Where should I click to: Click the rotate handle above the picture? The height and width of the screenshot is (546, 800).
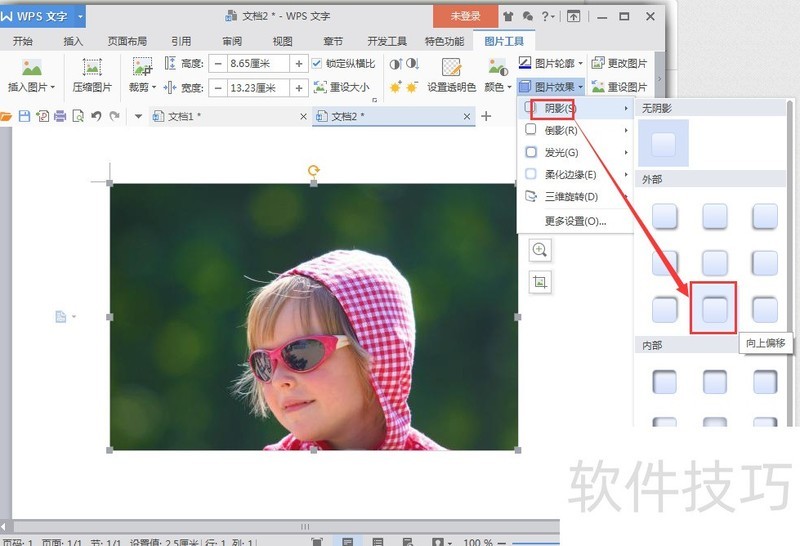click(x=314, y=171)
